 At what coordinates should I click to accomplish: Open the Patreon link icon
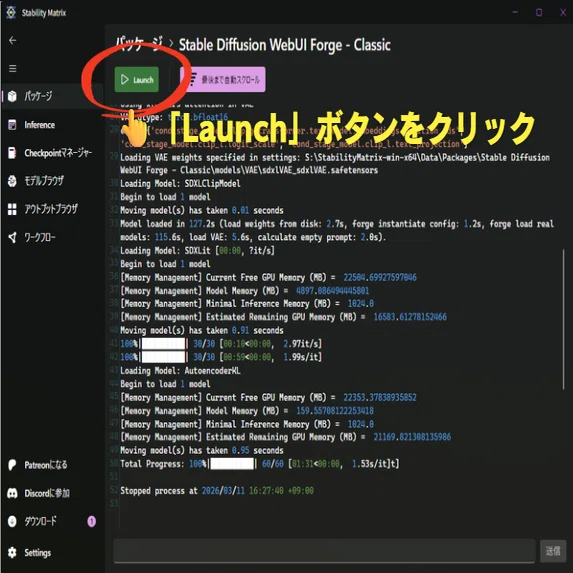point(12,465)
